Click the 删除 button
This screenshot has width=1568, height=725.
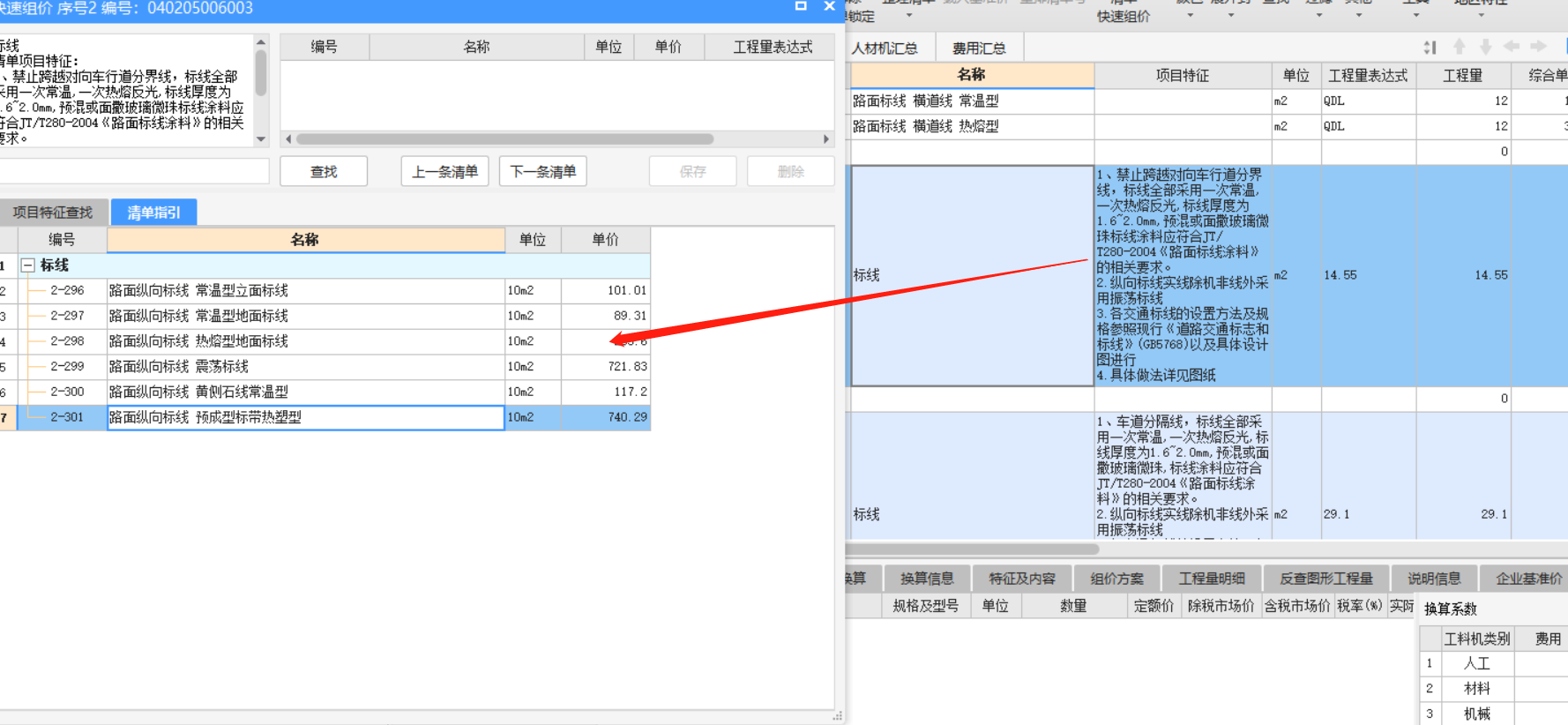point(791,171)
